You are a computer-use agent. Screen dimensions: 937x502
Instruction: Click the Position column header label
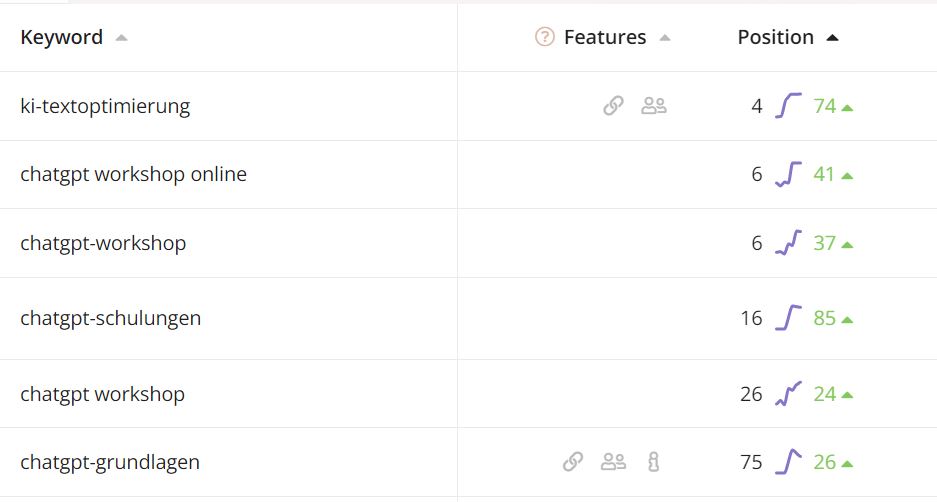point(776,37)
